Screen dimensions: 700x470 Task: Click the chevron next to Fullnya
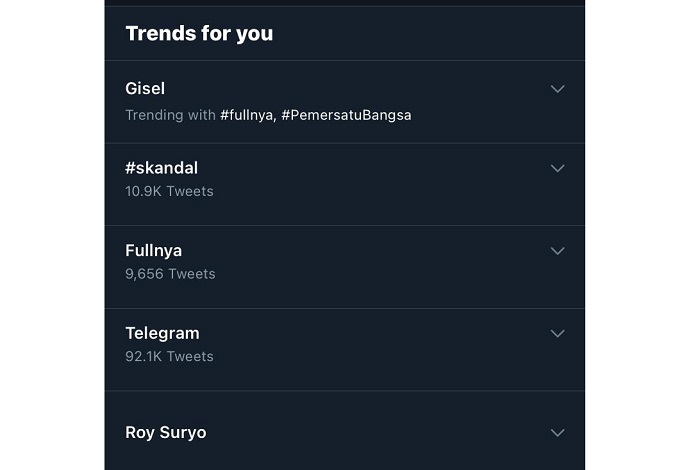click(558, 251)
